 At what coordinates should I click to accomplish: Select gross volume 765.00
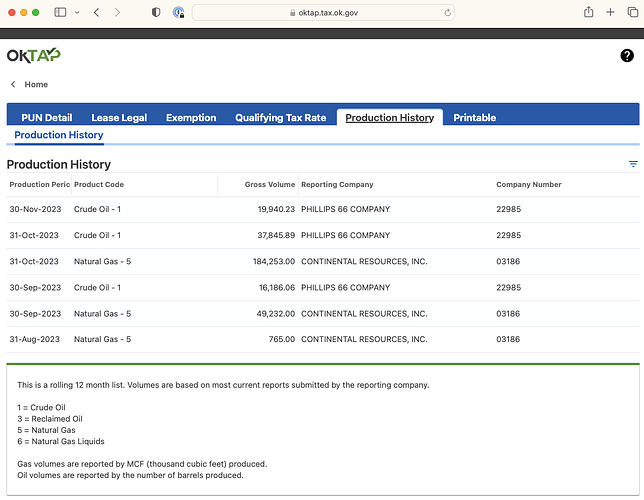point(282,339)
